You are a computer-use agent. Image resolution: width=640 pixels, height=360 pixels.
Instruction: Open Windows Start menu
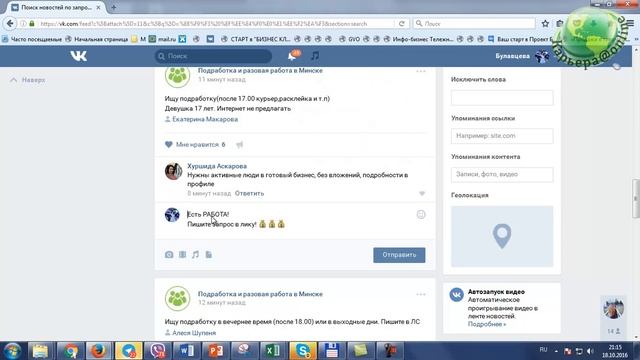click(12, 351)
